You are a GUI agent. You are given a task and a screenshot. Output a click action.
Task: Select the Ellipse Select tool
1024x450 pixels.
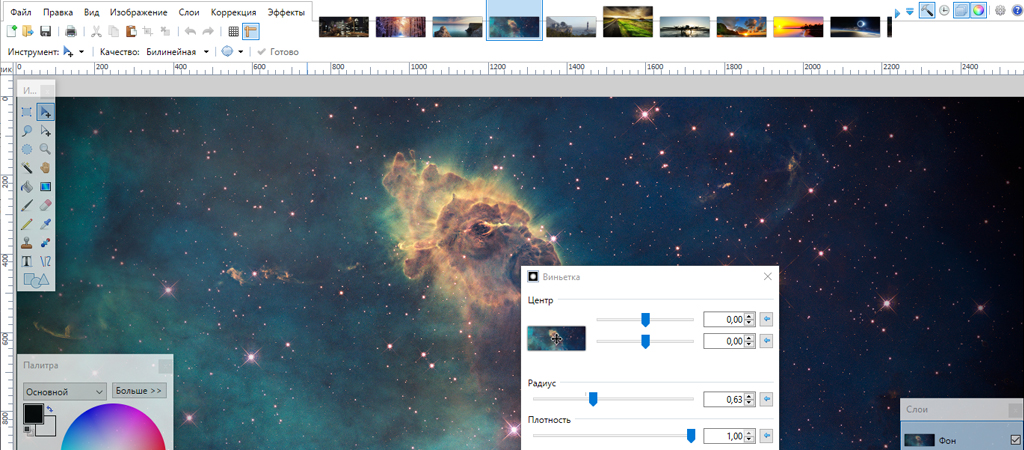(27, 149)
